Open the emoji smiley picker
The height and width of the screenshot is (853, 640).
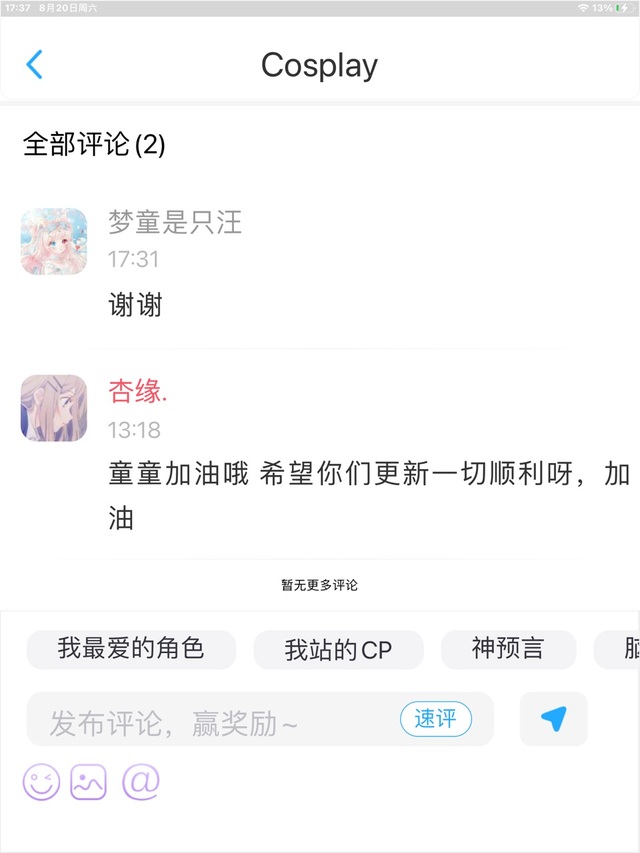[41, 782]
